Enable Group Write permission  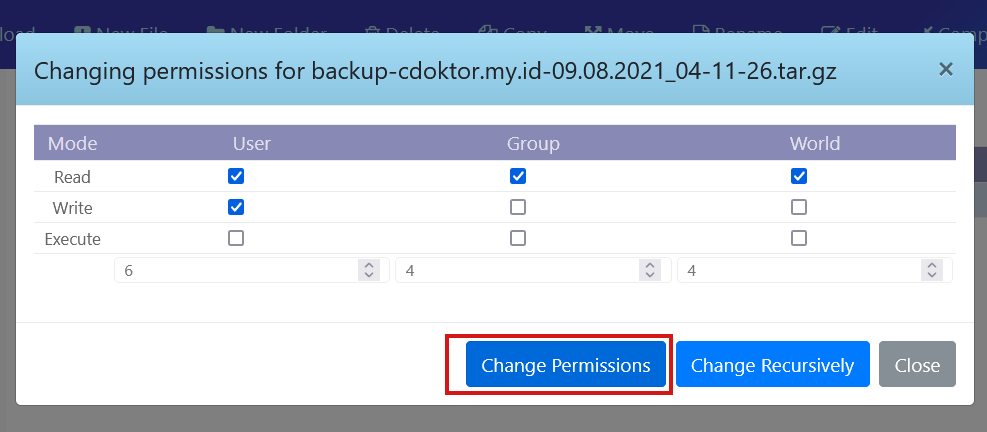[518, 208]
